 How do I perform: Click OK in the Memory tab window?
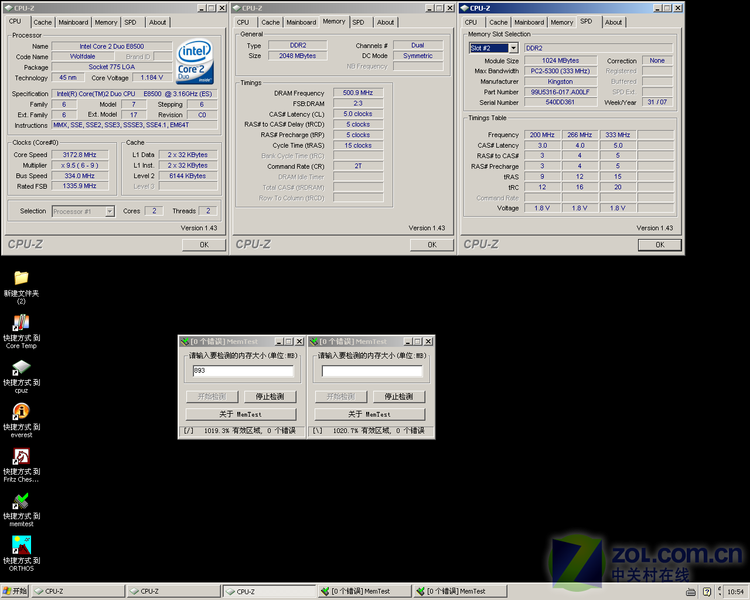click(x=432, y=244)
